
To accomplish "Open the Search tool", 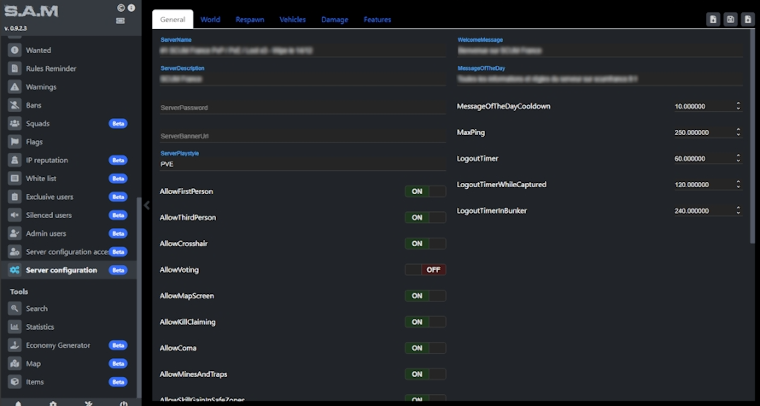I will click(x=68, y=309).
